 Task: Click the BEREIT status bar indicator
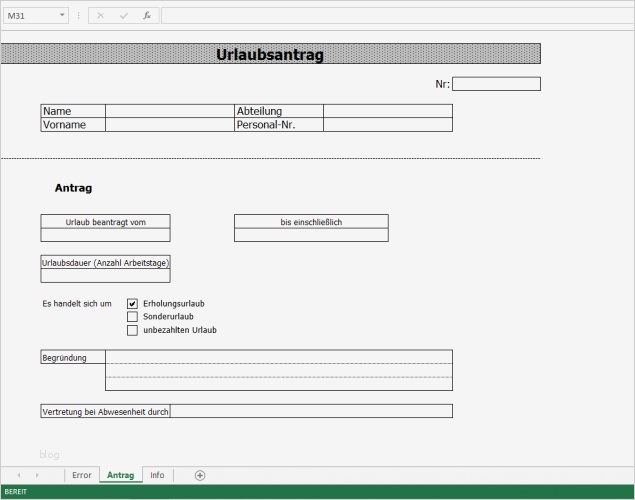click(15, 491)
